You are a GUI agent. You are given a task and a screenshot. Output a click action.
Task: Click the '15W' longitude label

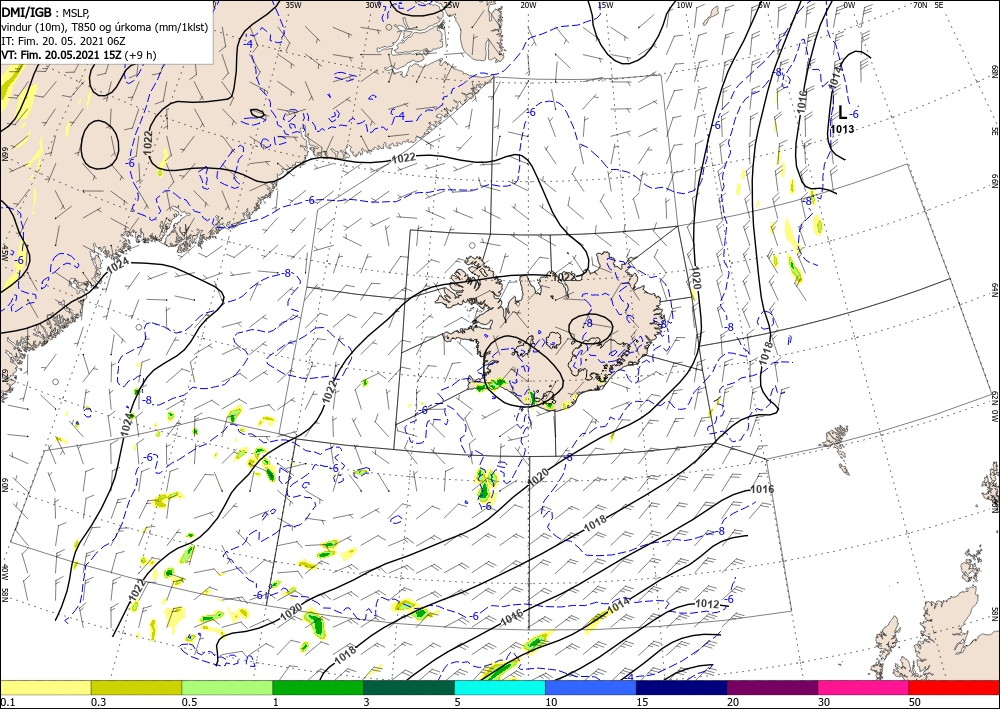click(605, 5)
